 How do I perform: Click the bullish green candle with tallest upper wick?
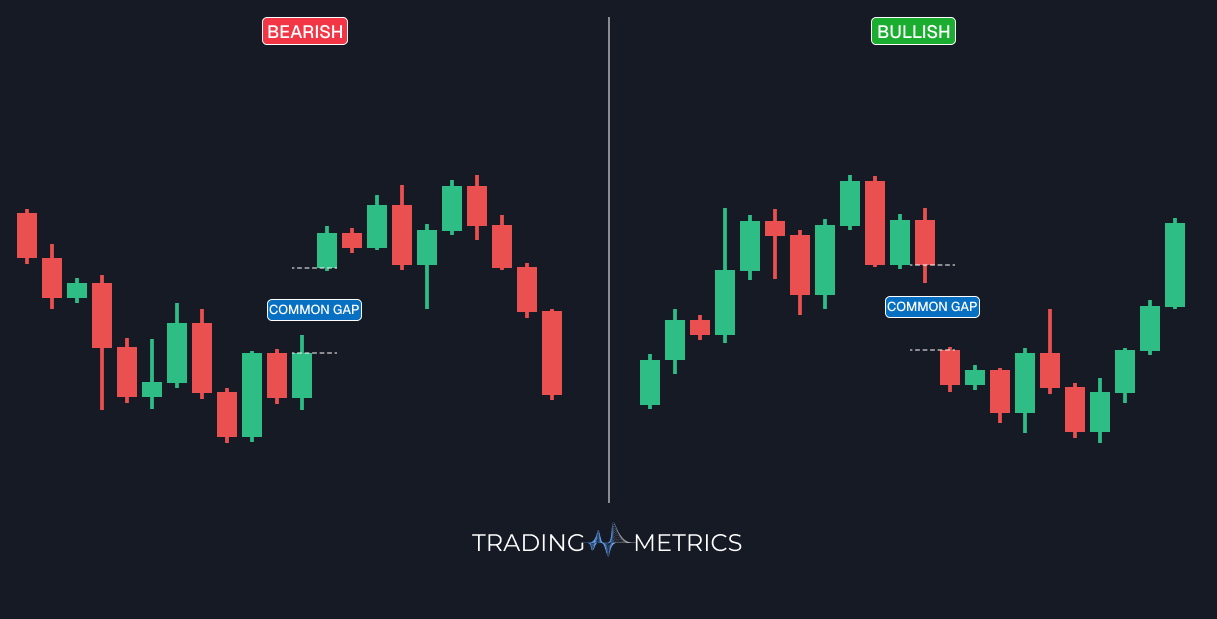coord(725,302)
